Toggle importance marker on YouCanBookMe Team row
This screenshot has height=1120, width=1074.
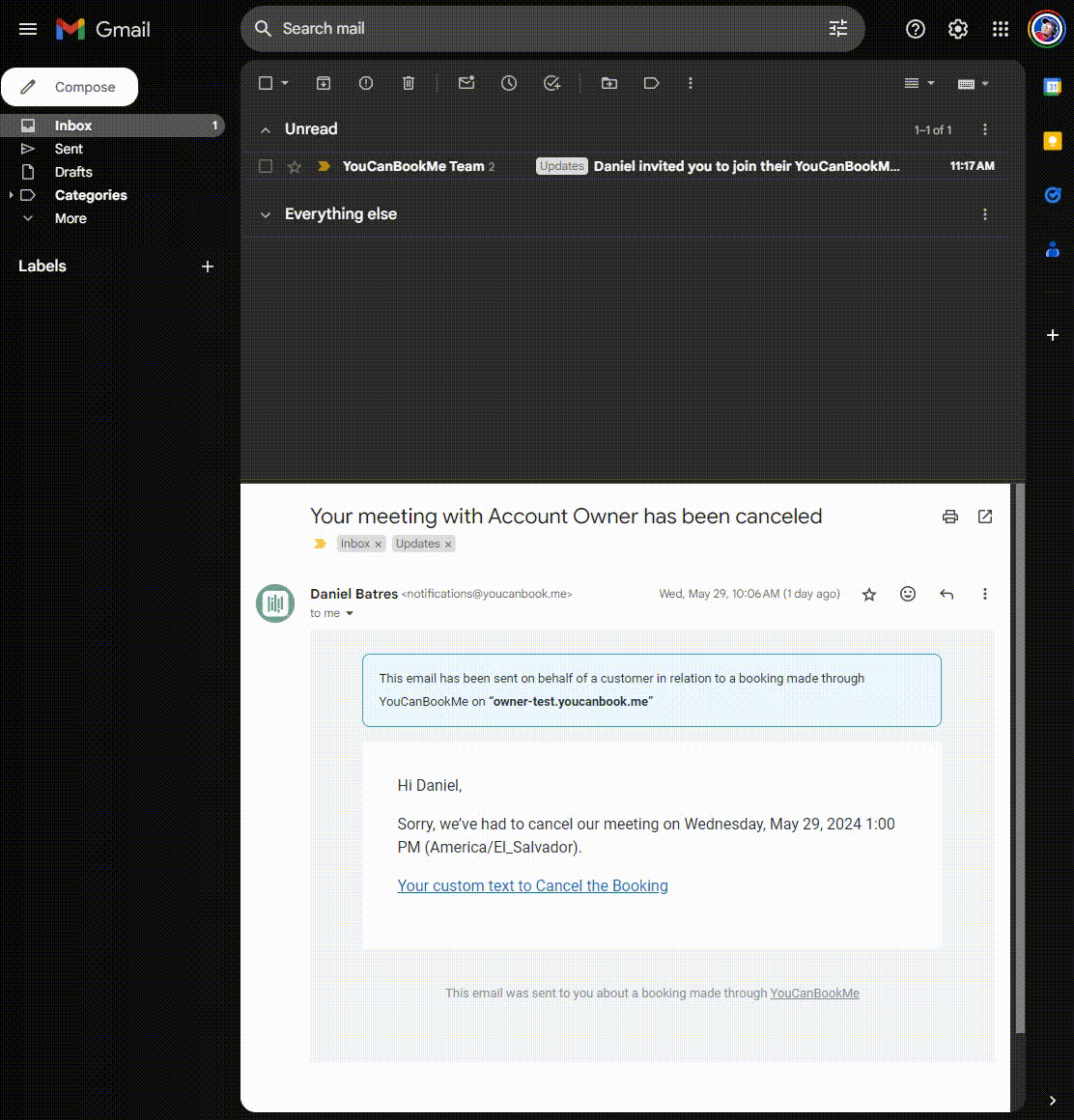(x=324, y=166)
